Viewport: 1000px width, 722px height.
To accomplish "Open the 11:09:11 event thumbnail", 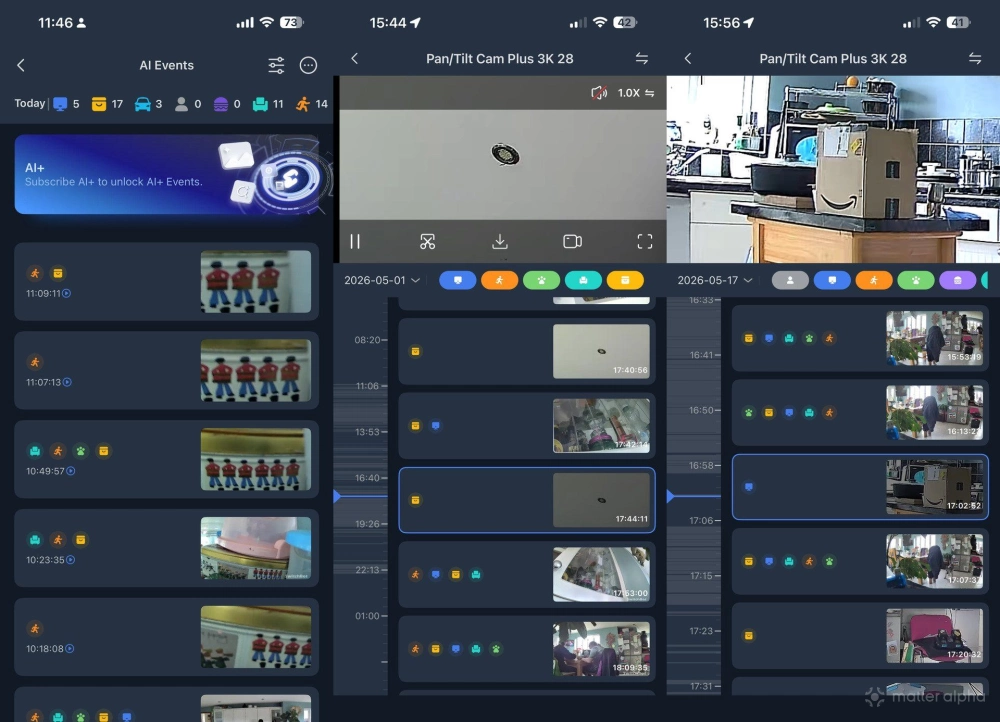I will pyautogui.click(x=256, y=281).
